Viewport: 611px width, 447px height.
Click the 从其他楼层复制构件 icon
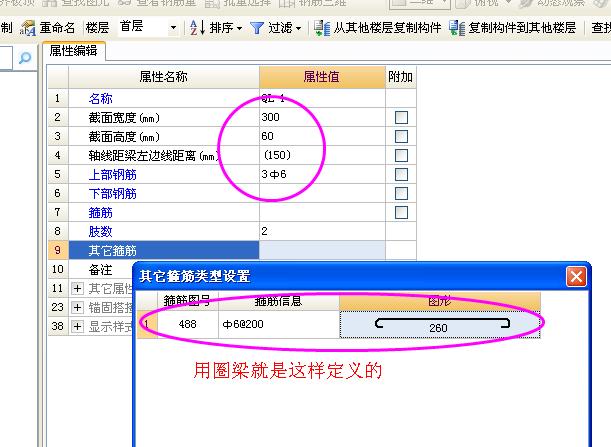[322, 28]
